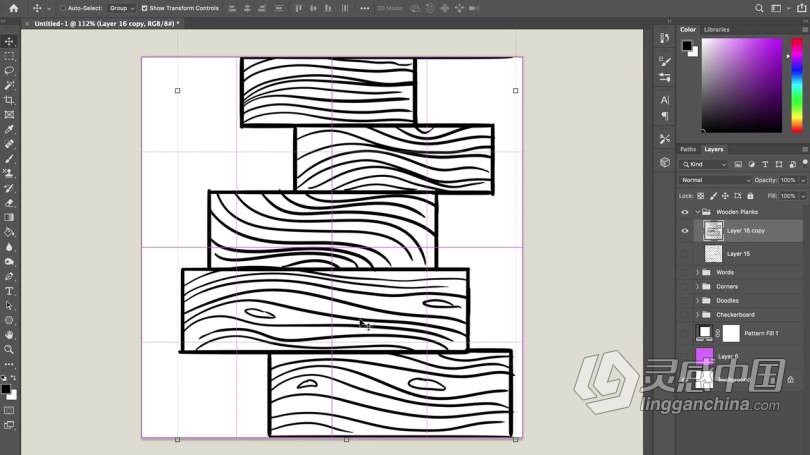Select the Eraser tool
The image size is (810, 455).
tap(9, 203)
